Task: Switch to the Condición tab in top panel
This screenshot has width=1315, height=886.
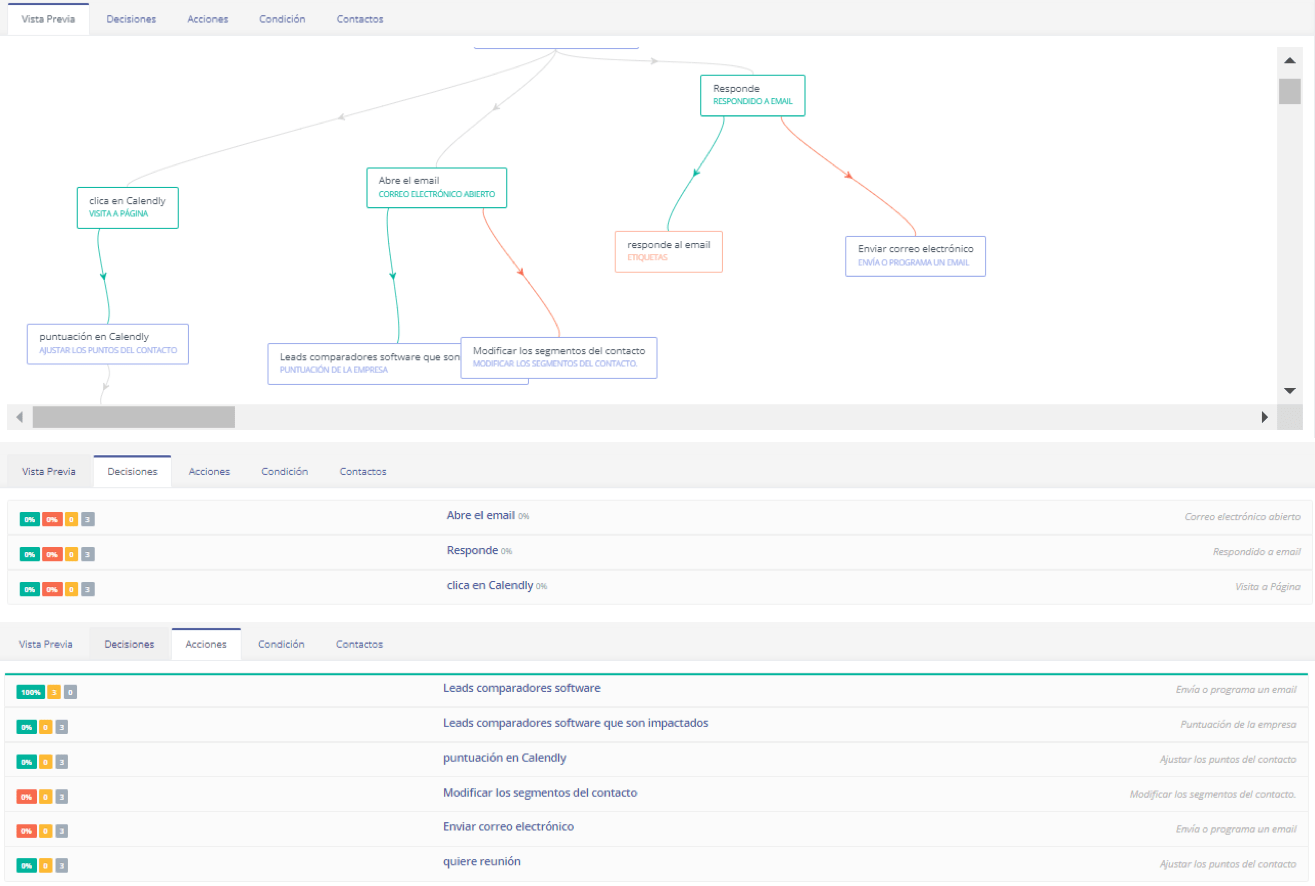Action: point(281,19)
